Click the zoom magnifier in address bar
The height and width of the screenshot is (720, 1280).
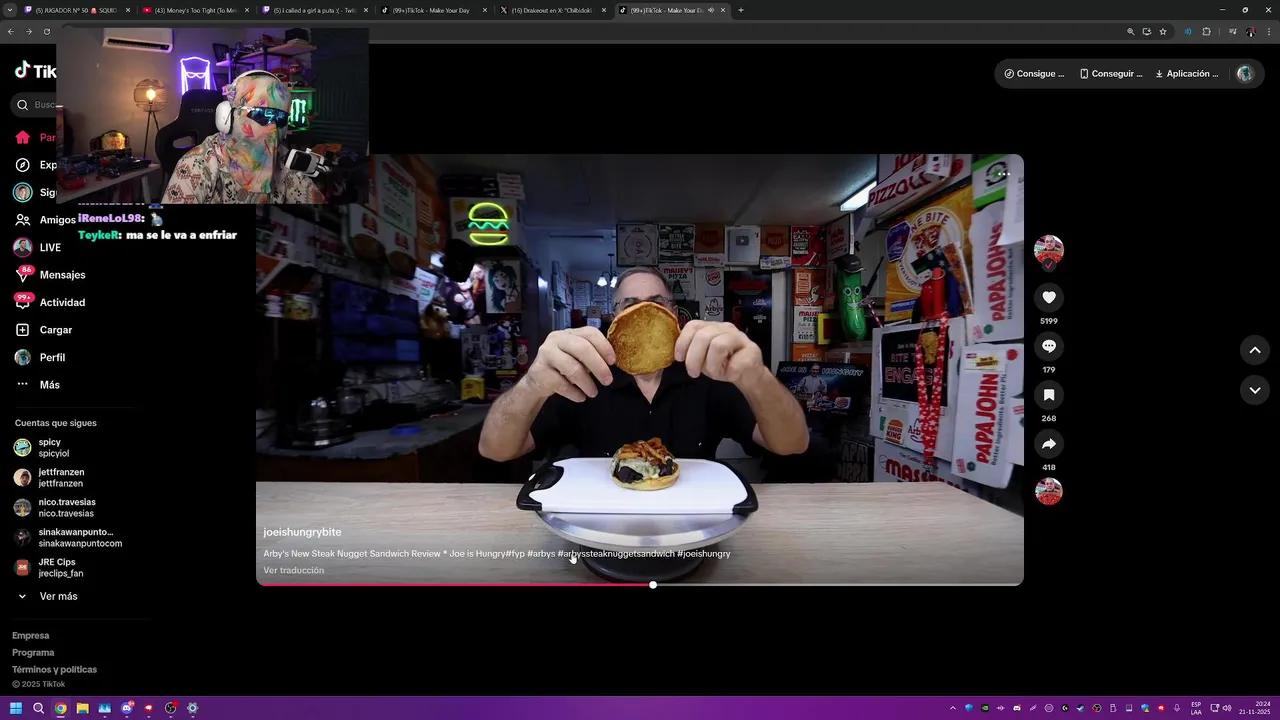pyautogui.click(x=1131, y=31)
